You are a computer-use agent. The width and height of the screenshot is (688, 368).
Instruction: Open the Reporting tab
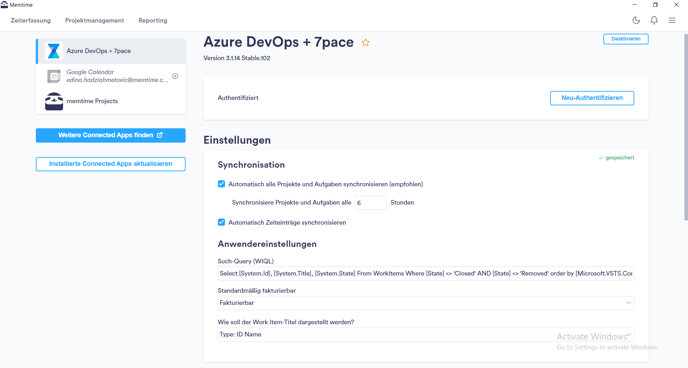(x=153, y=21)
